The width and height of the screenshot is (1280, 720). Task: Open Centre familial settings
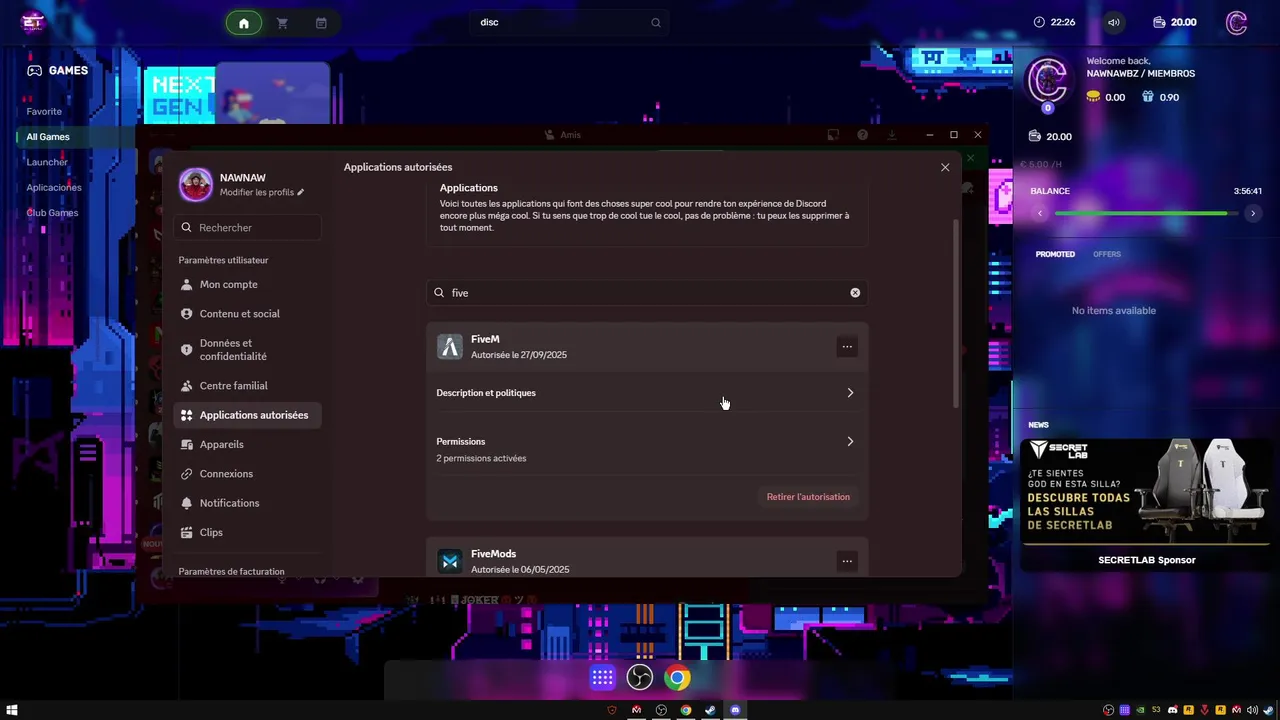pyautogui.click(x=247, y=386)
